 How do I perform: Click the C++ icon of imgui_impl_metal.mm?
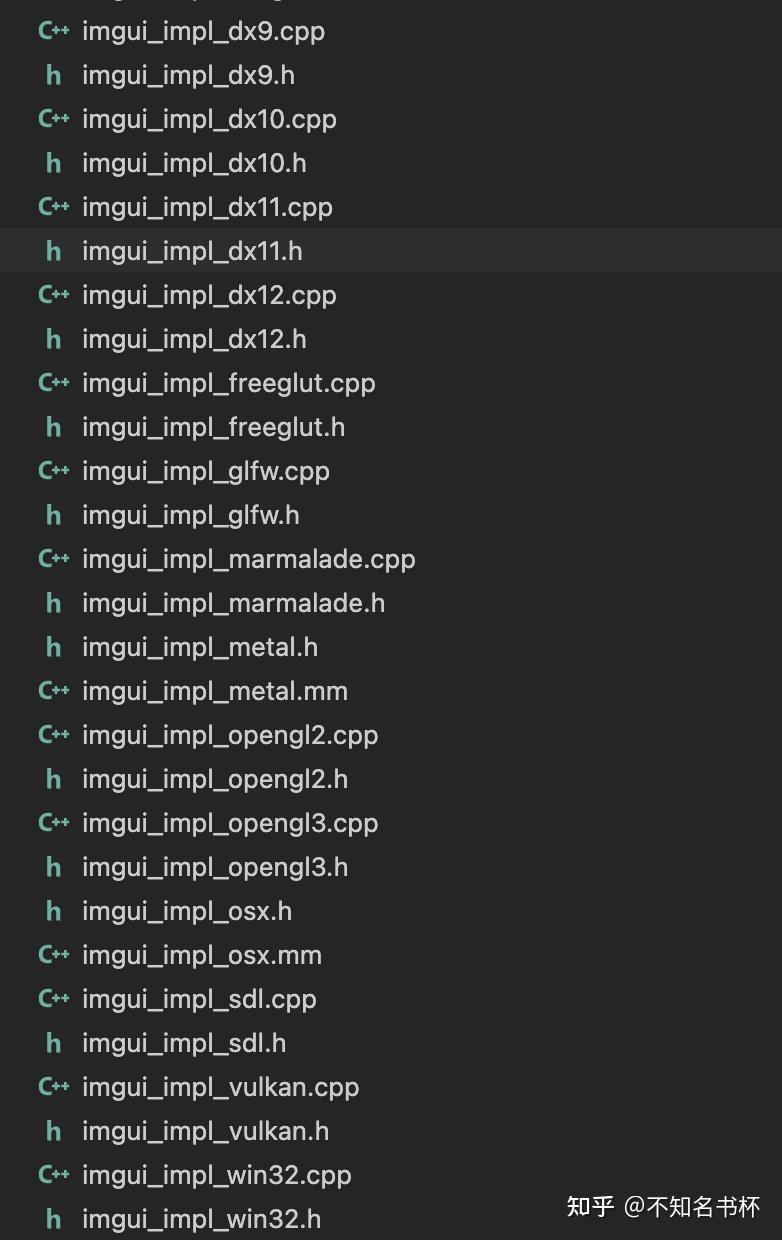point(53,691)
